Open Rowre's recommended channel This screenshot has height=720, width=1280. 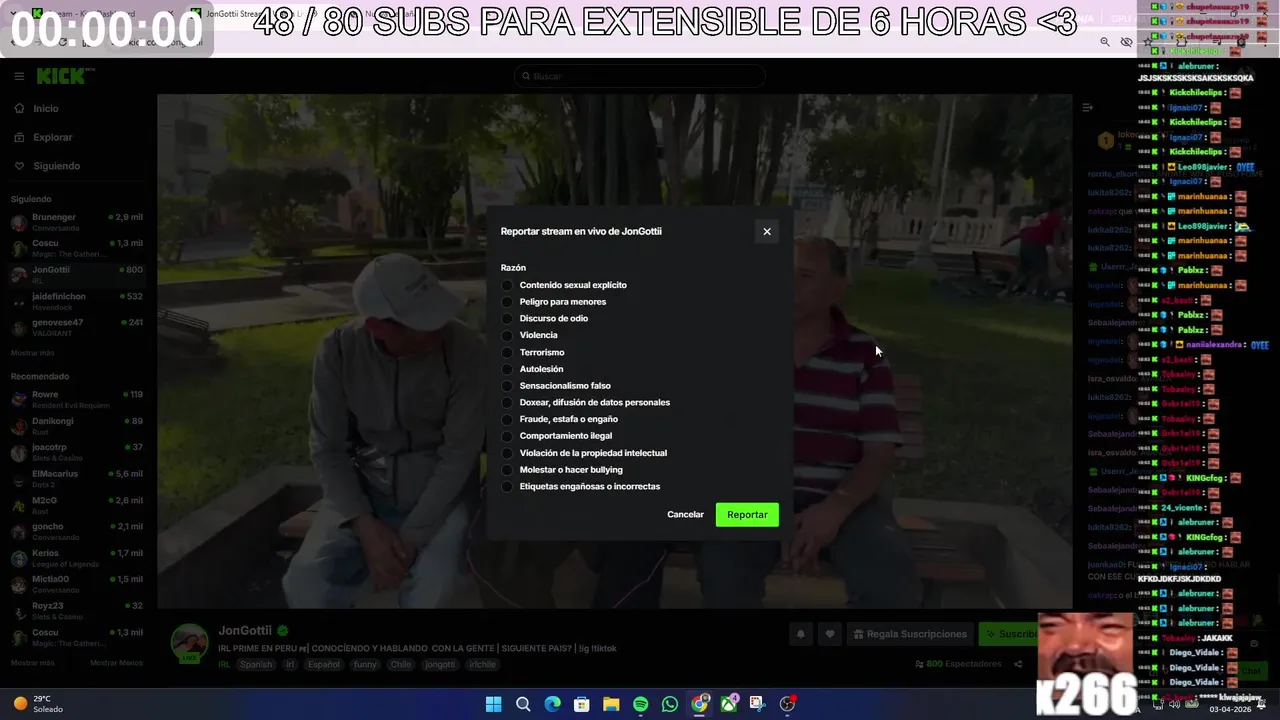pyautogui.click(x=78, y=399)
